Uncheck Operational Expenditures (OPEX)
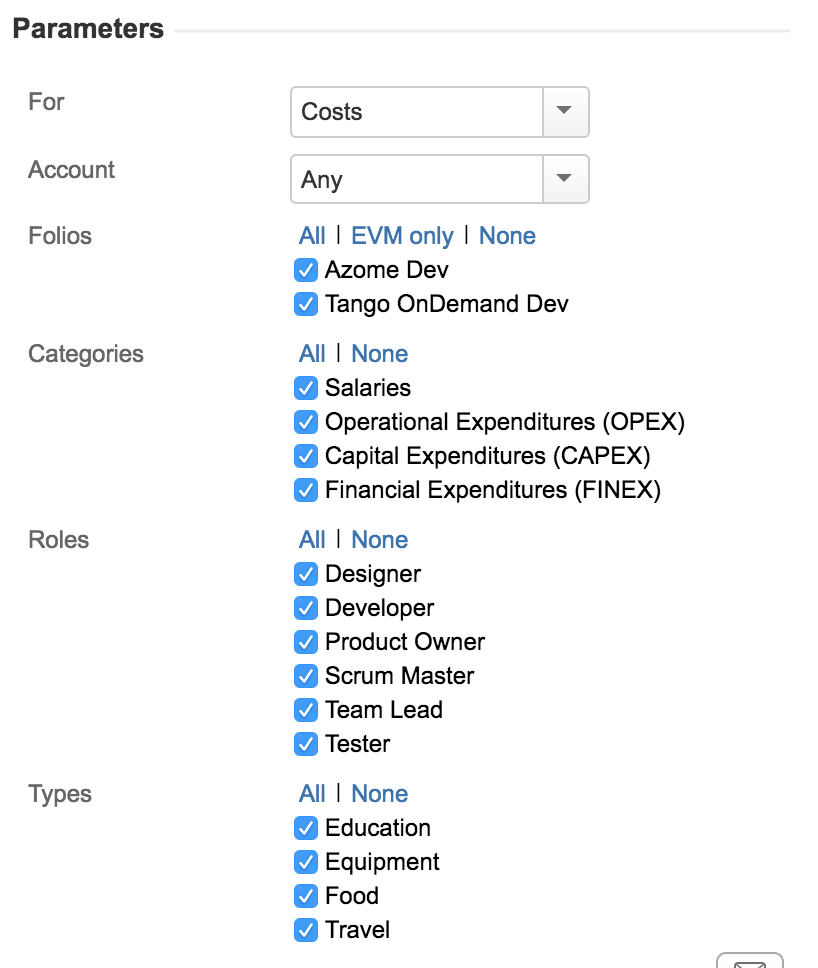 [306, 422]
